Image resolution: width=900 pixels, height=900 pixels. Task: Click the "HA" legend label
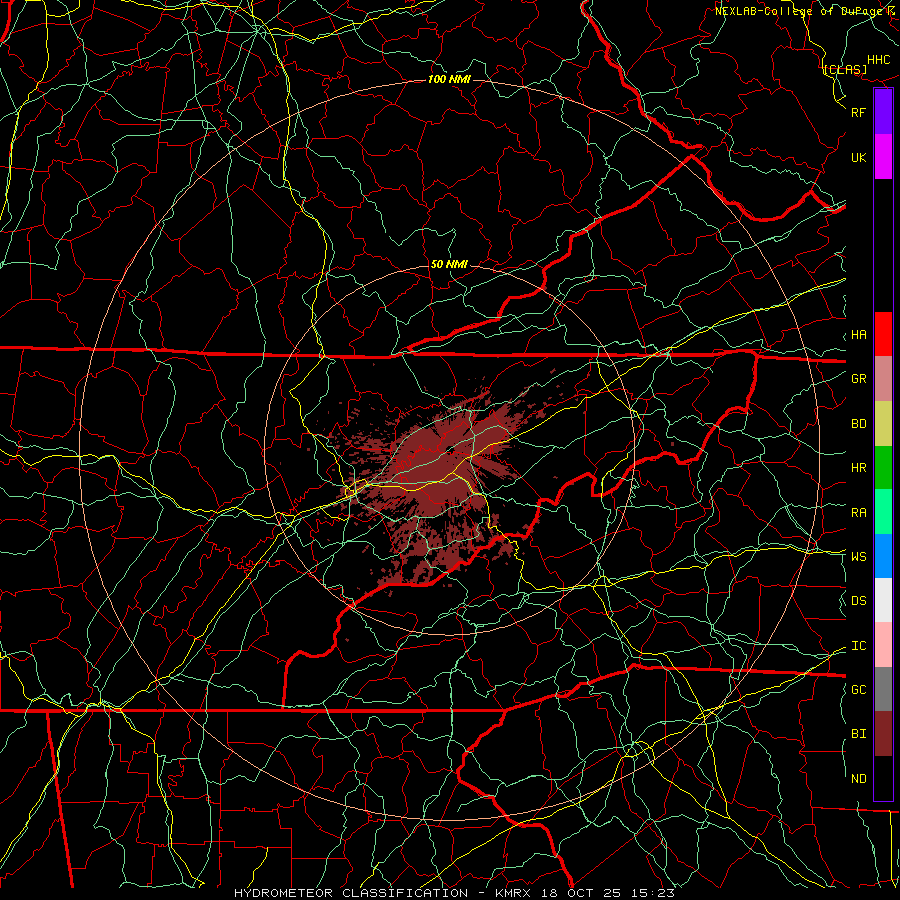(x=859, y=334)
